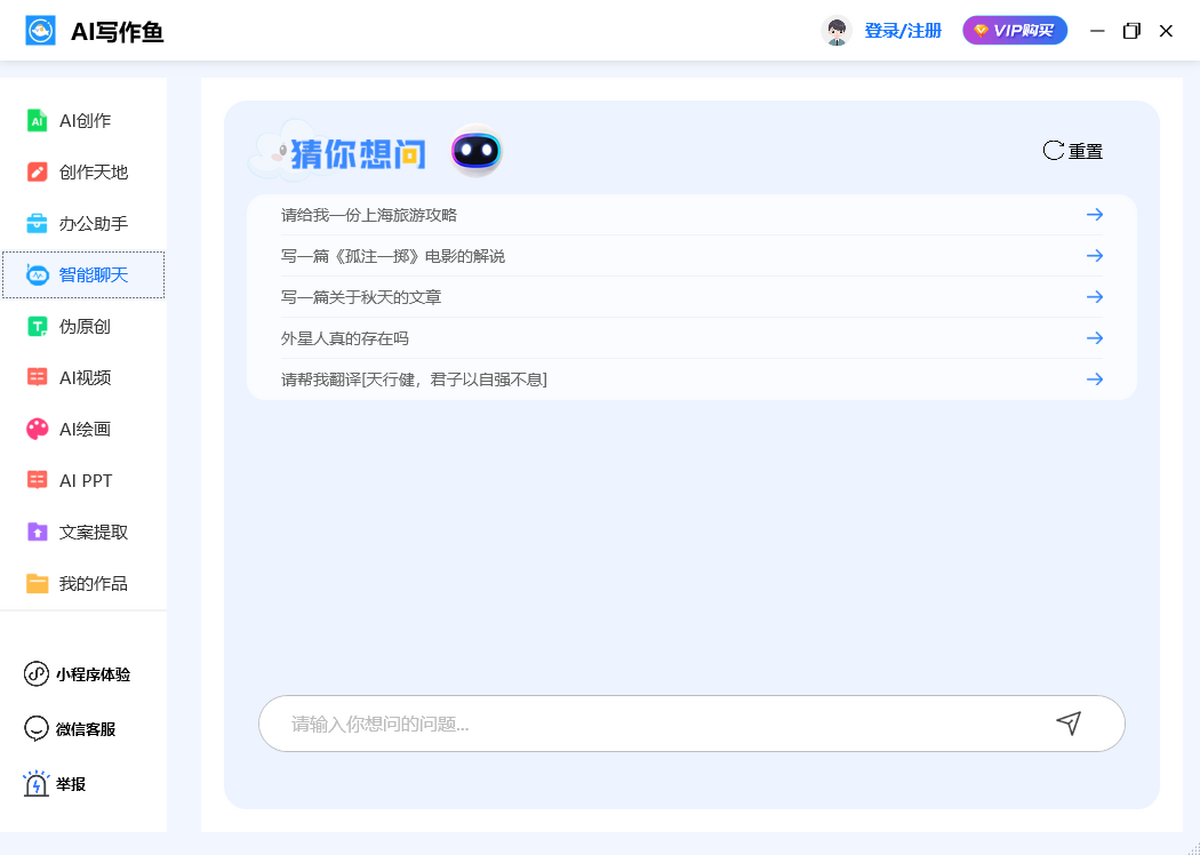
Task: Open the AI绘画 palette icon
Action: pos(37,429)
